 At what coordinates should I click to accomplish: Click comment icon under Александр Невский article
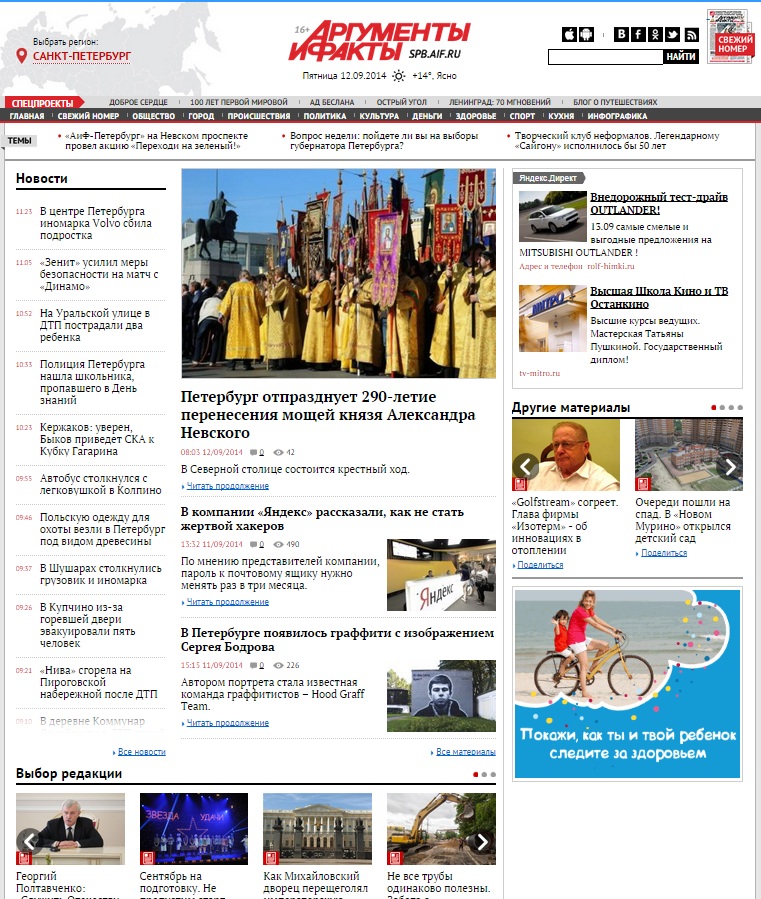coord(253,452)
